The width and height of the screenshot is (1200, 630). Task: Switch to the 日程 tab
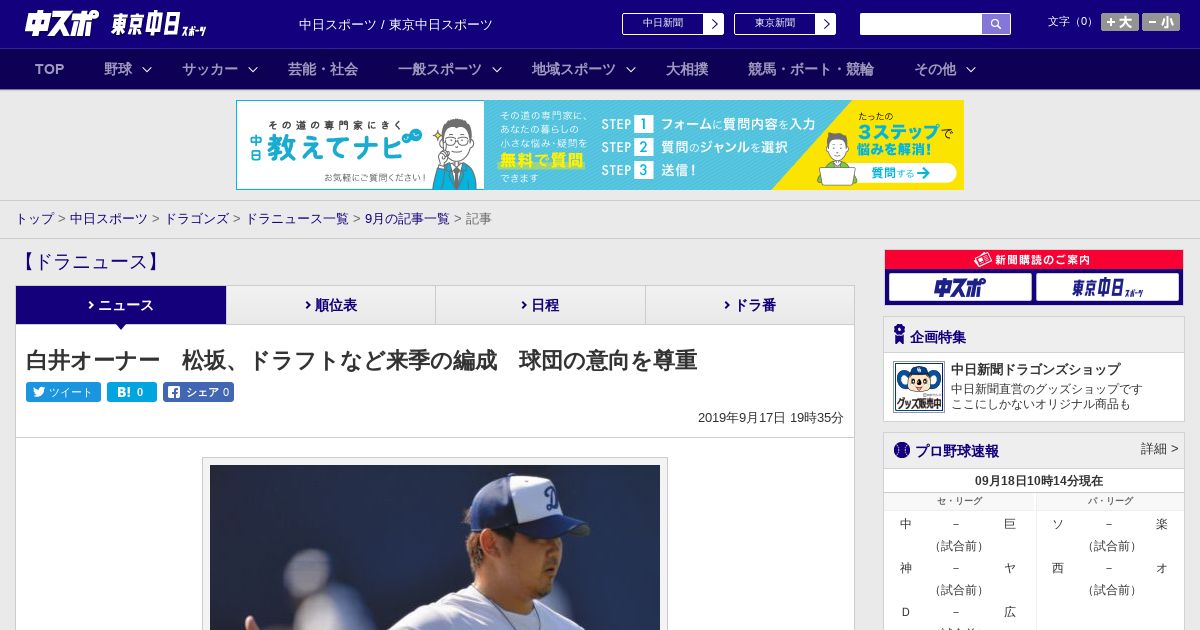(x=540, y=305)
